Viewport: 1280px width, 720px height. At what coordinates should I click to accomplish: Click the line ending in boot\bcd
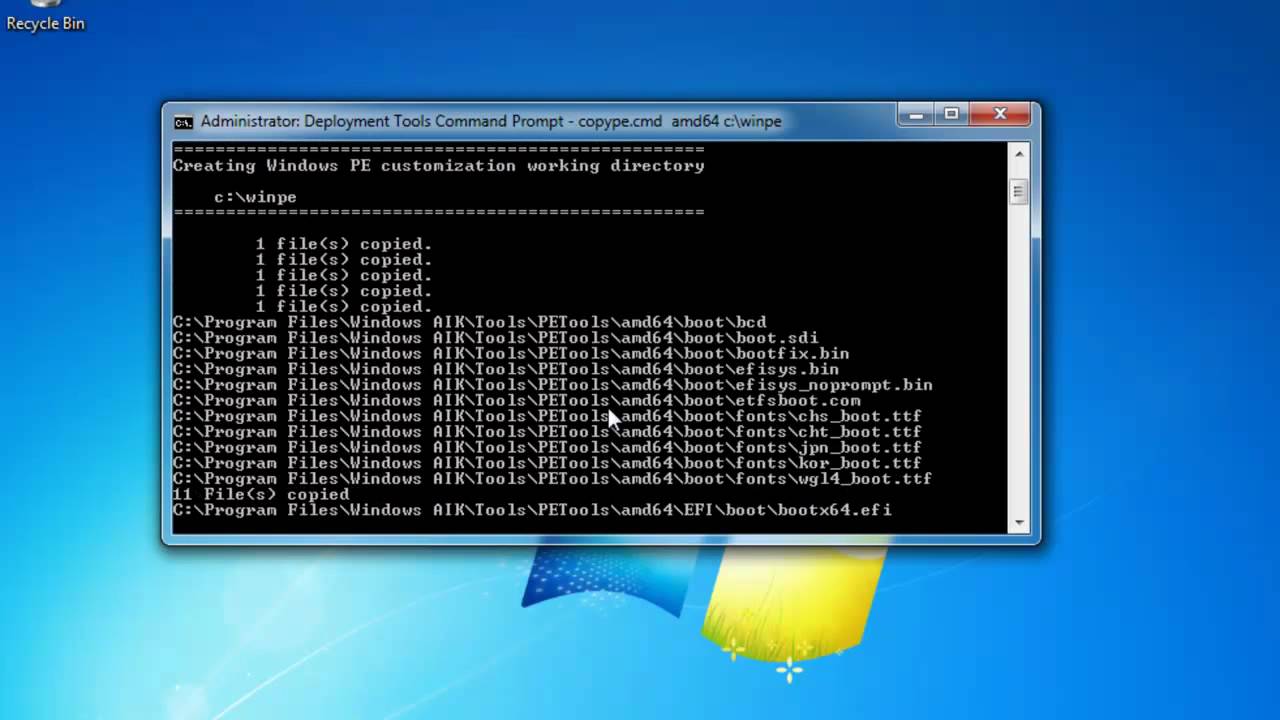pyautogui.click(x=469, y=322)
